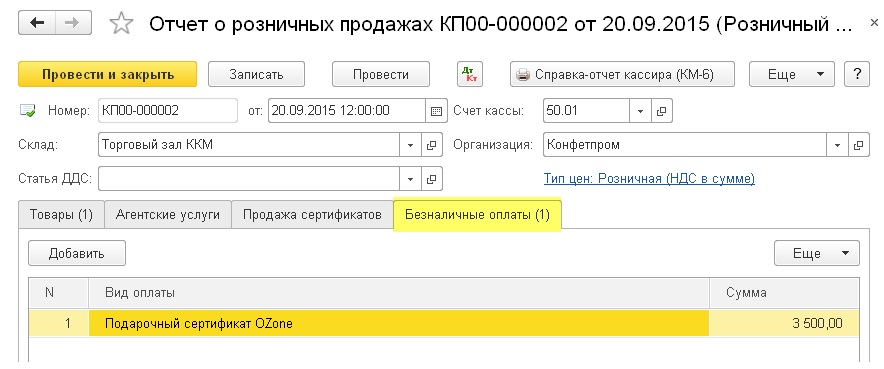Expand the Счет кассы dropdown list
Screen dimensions: 884x369
point(640,111)
